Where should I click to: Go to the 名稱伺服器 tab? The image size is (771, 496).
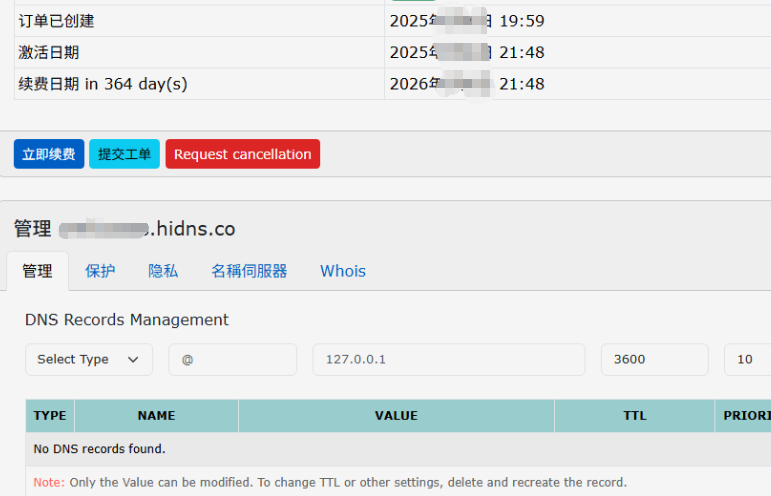coord(249,271)
